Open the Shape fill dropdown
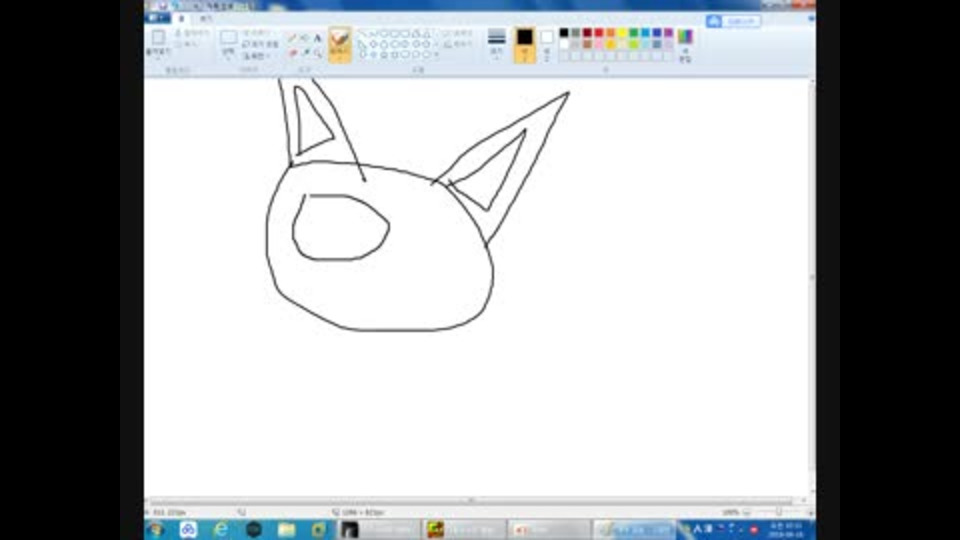The height and width of the screenshot is (540, 960). 457,45
